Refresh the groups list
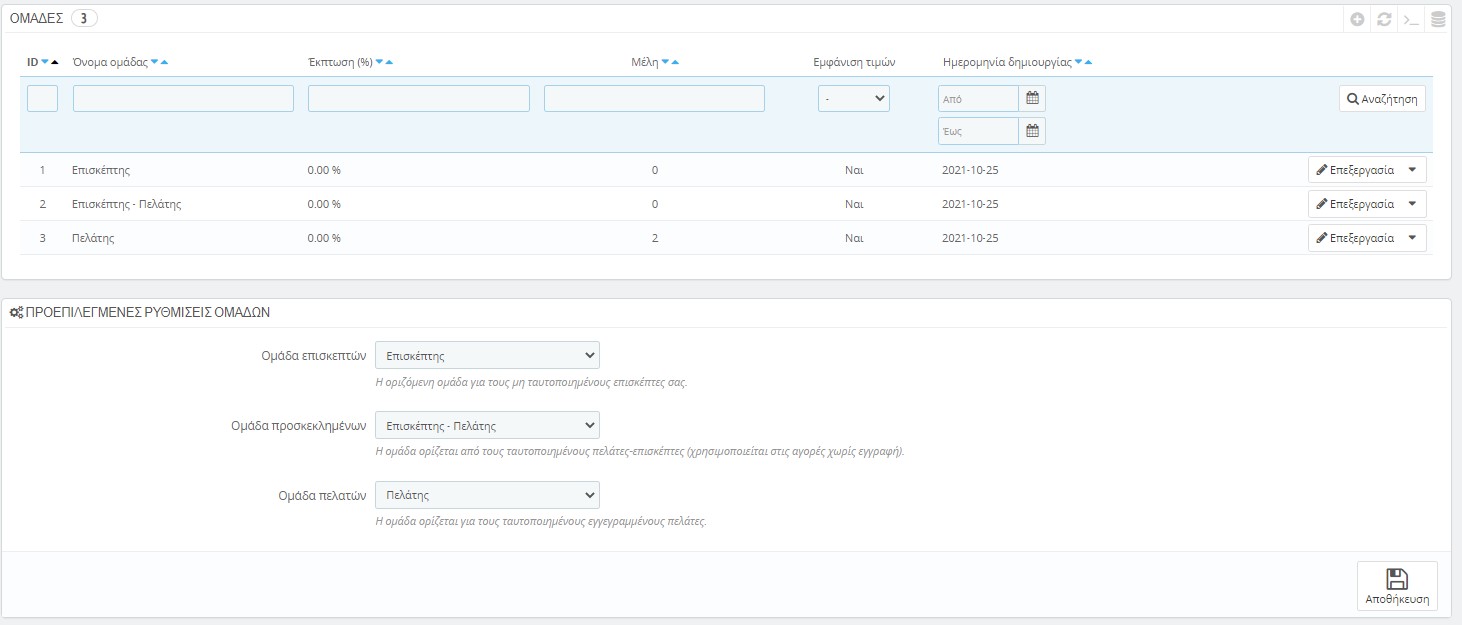The height and width of the screenshot is (625, 1462). click(1384, 19)
